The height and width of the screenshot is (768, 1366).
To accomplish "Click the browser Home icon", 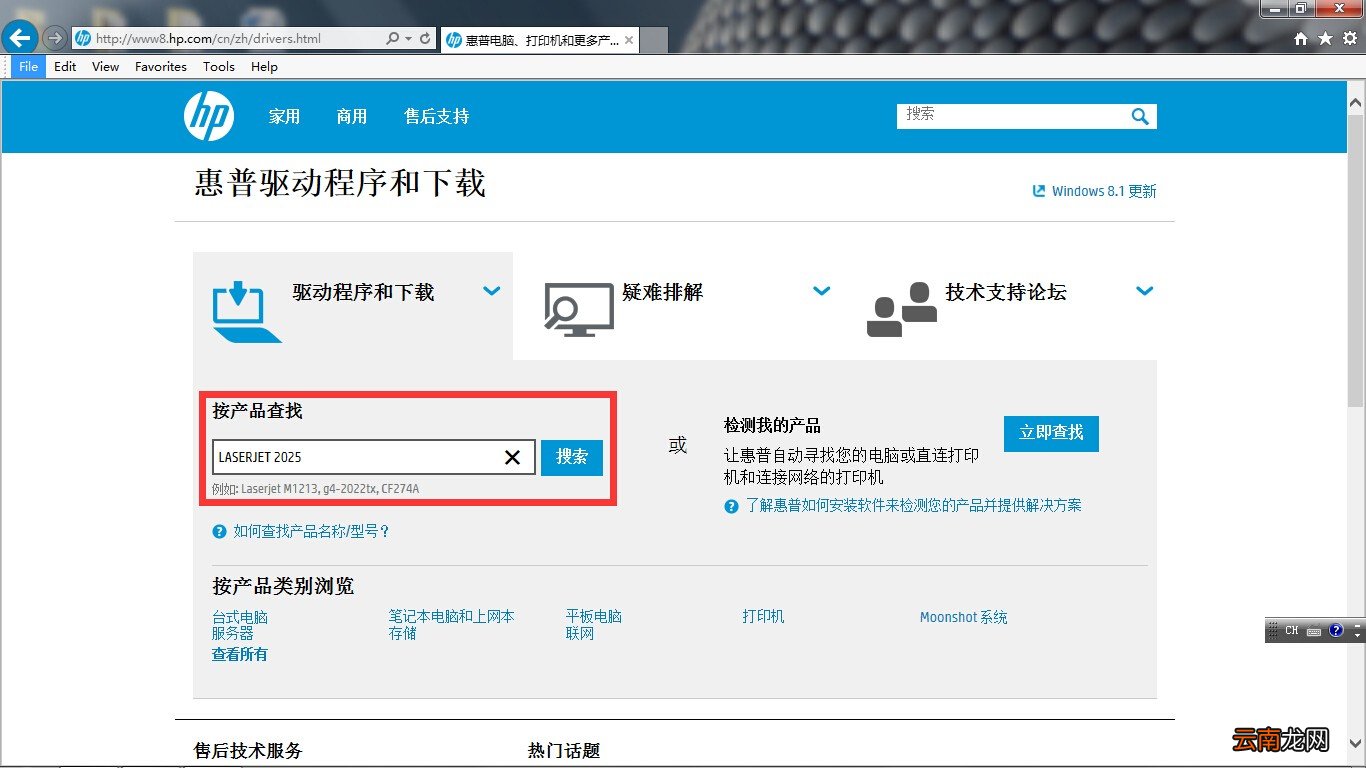I will (x=1301, y=39).
